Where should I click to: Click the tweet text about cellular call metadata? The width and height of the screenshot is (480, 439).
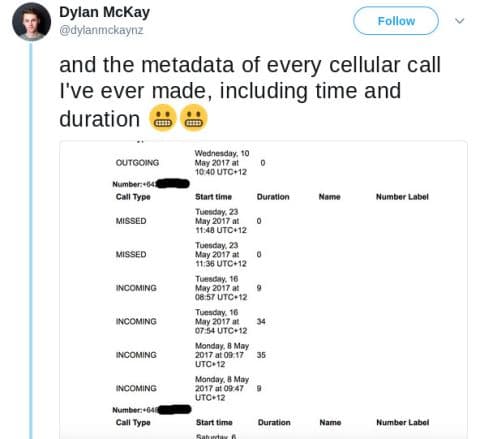coord(250,91)
